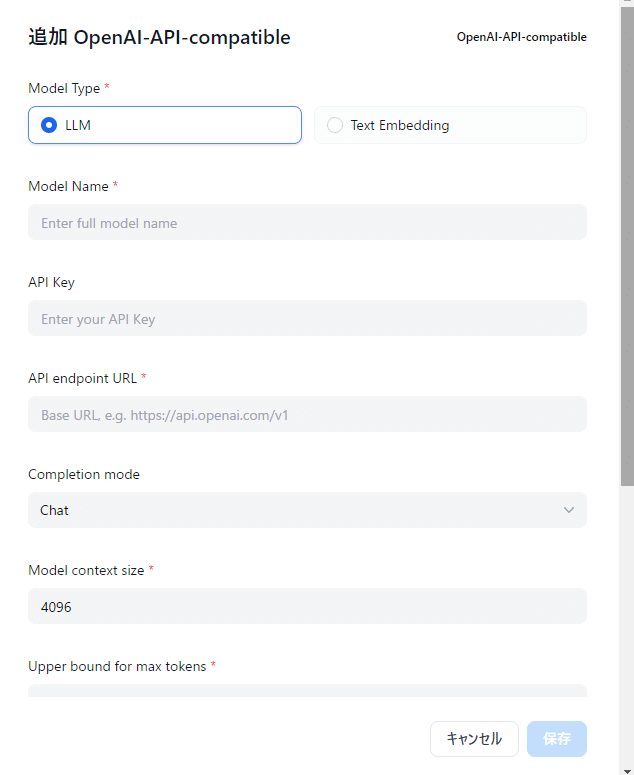Focus the API endpoint URL field
This screenshot has width=634, height=775.
pos(306,414)
